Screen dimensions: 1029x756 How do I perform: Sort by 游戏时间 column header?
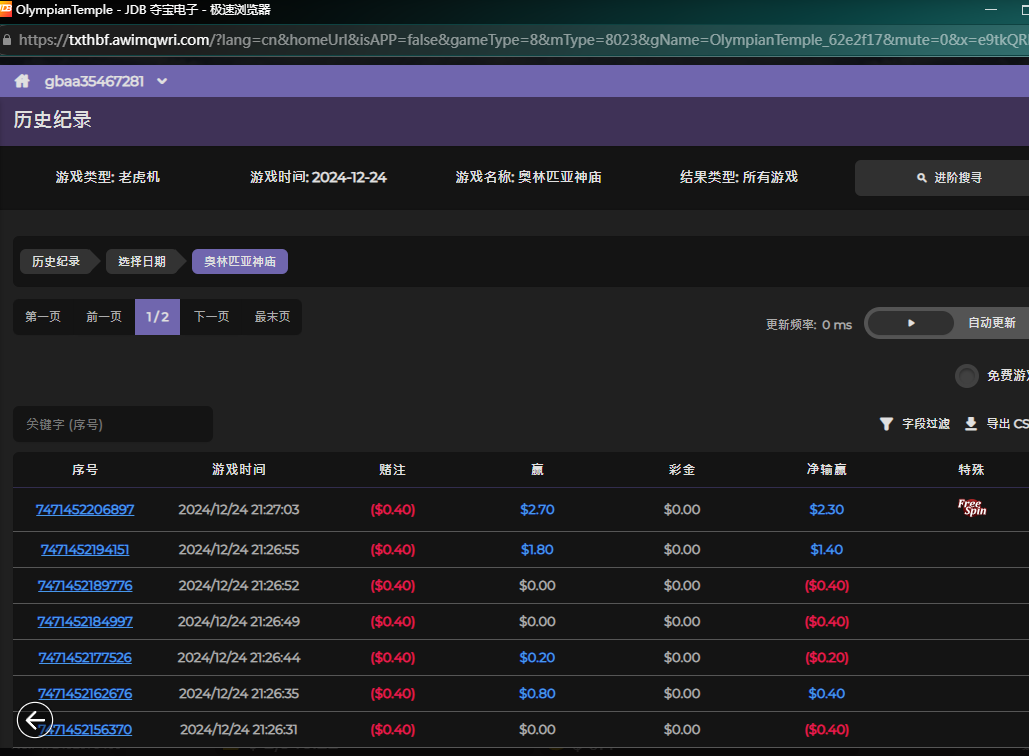[x=239, y=469]
